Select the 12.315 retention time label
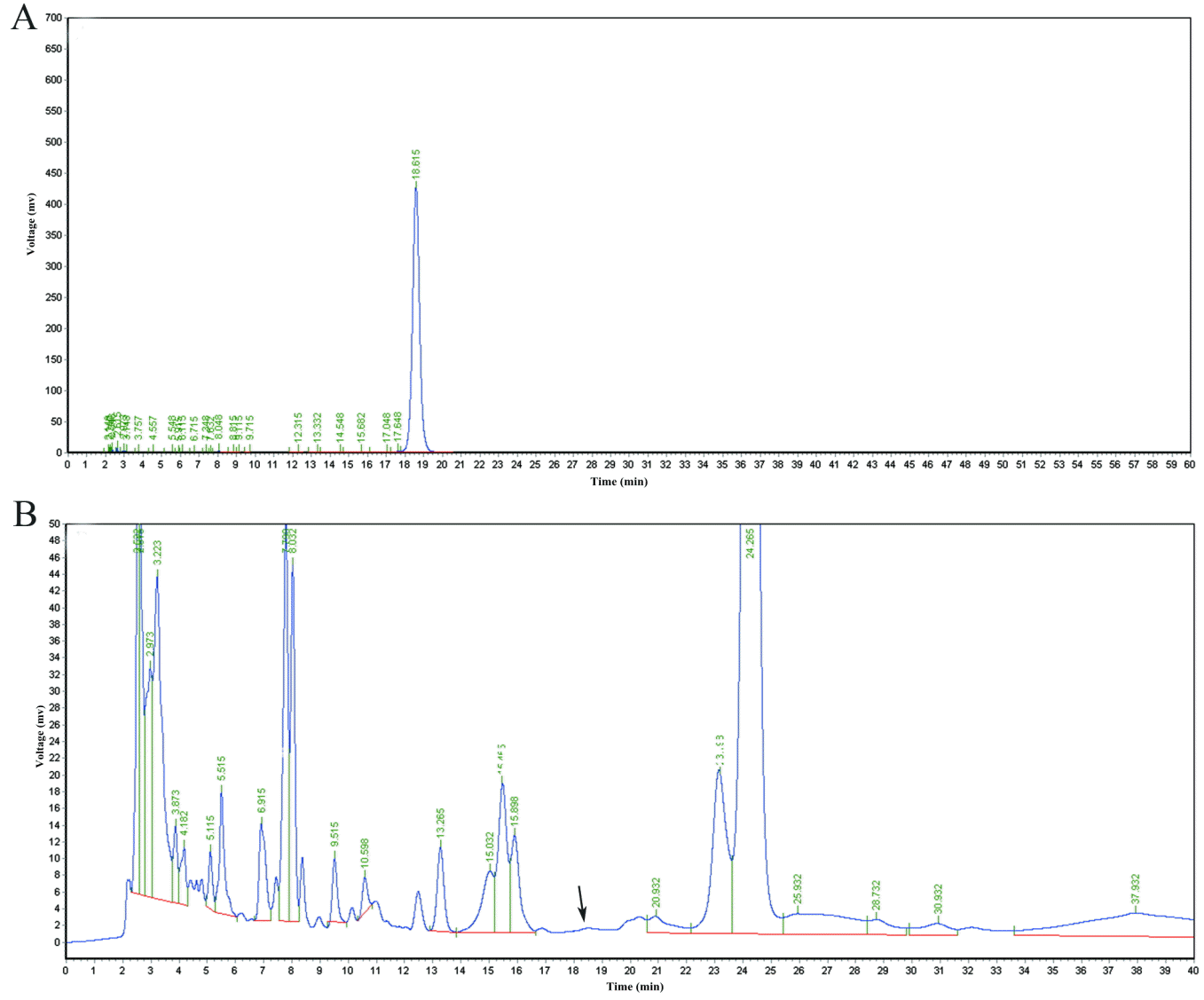This screenshot has height=1000, width=1204. [298, 427]
